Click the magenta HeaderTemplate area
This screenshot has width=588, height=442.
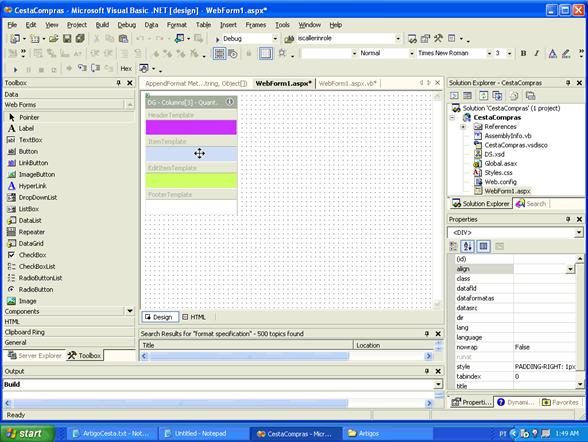191,127
